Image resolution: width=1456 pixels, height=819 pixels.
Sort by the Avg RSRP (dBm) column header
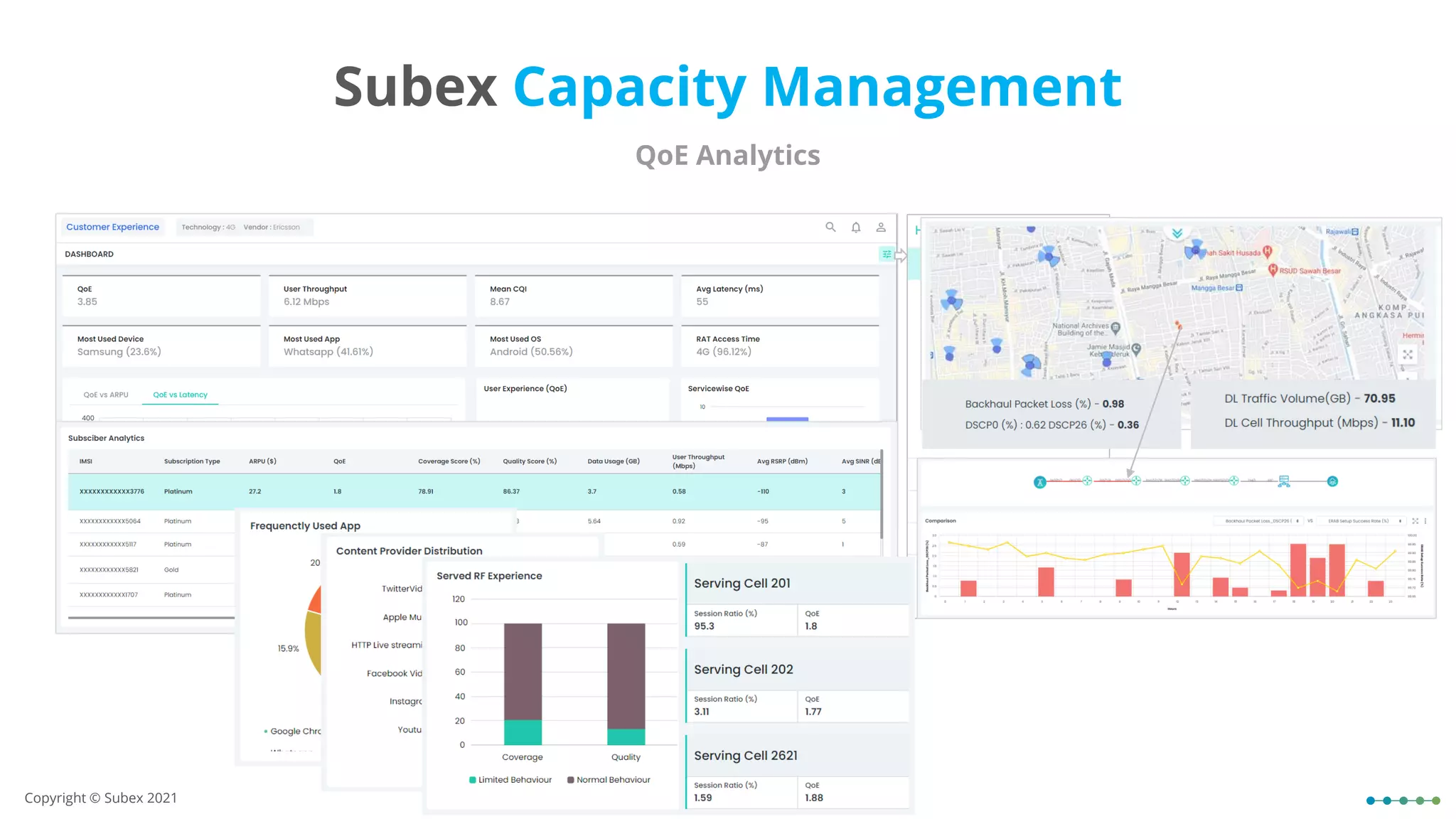coord(782,461)
